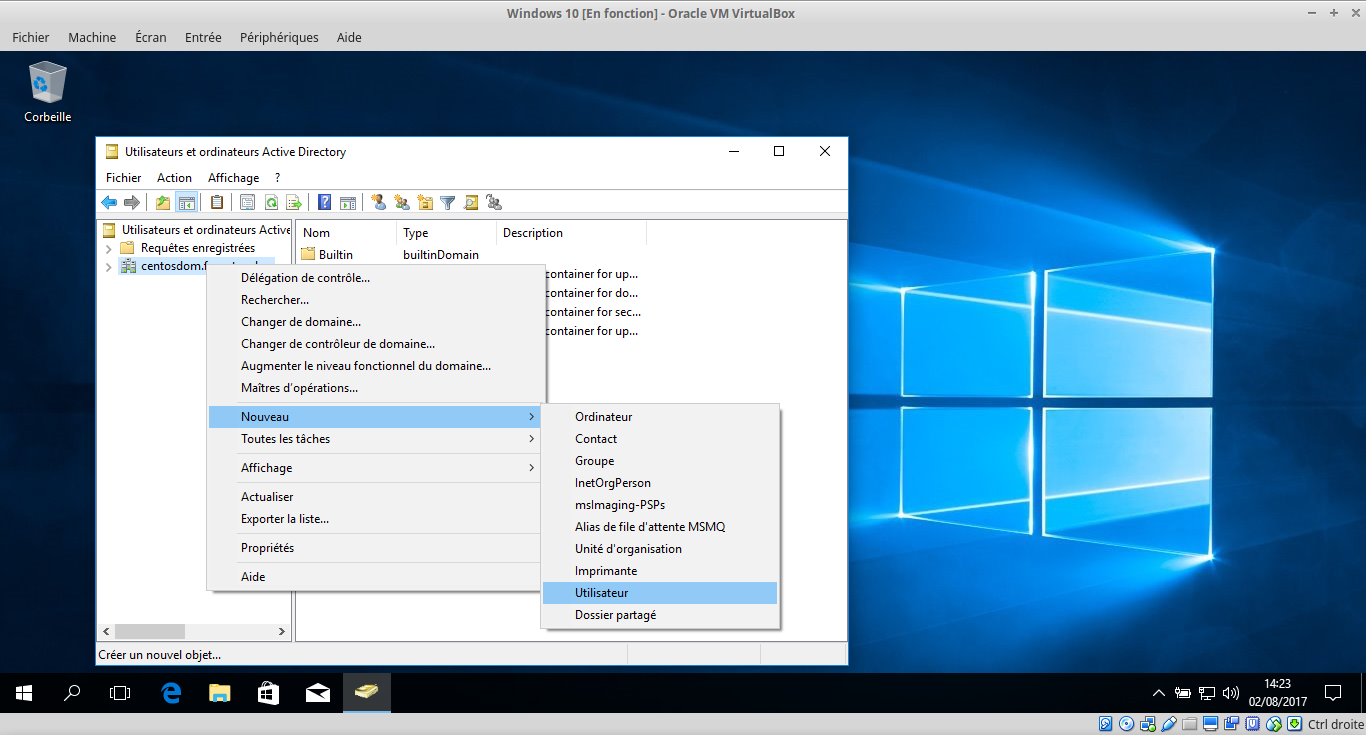This screenshot has width=1366, height=735.
Task: Refresh using the green circular arrow icon
Action: pos(271,203)
